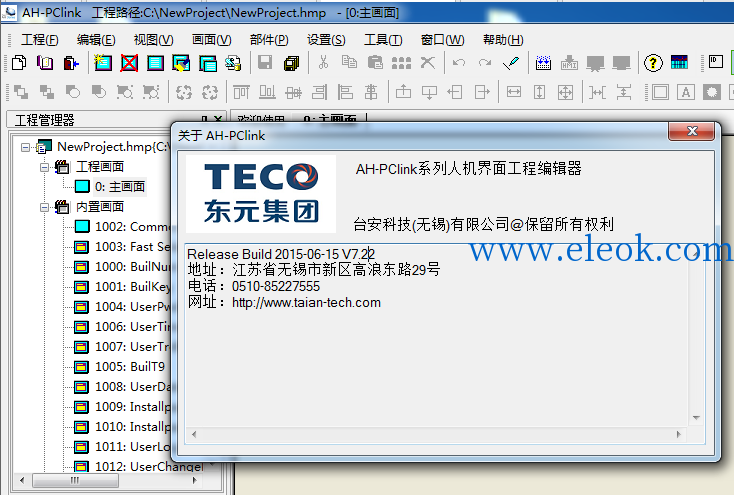Select the 1012: UserChange tree item

pyautogui.click(x=149, y=466)
